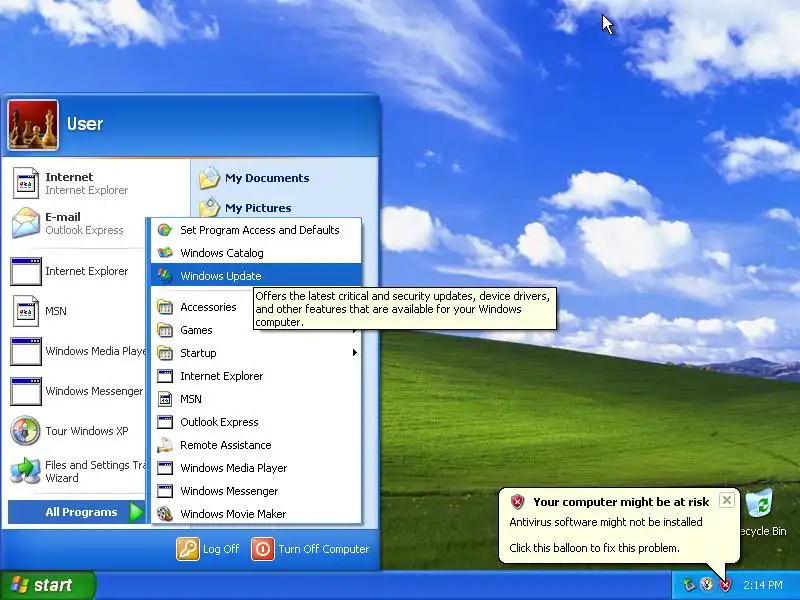Launch Windows Messenger from All Programs list
800x600 pixels.
point(256,491)
